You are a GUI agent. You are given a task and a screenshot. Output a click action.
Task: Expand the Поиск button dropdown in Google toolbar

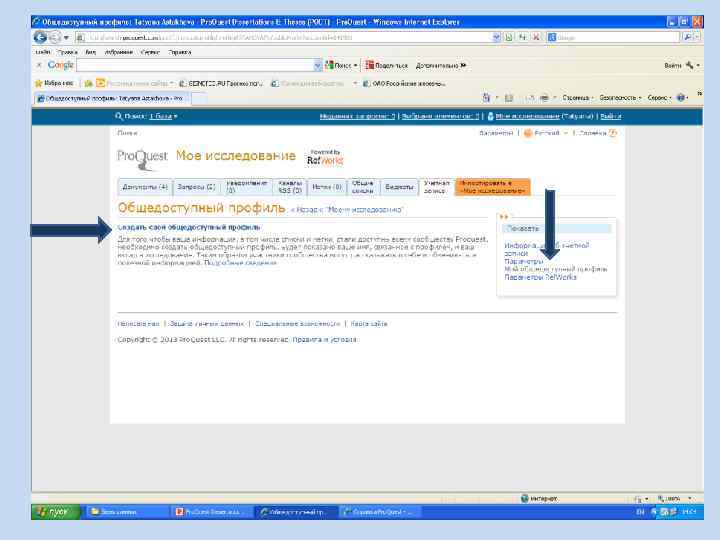(x=355, y=66)
